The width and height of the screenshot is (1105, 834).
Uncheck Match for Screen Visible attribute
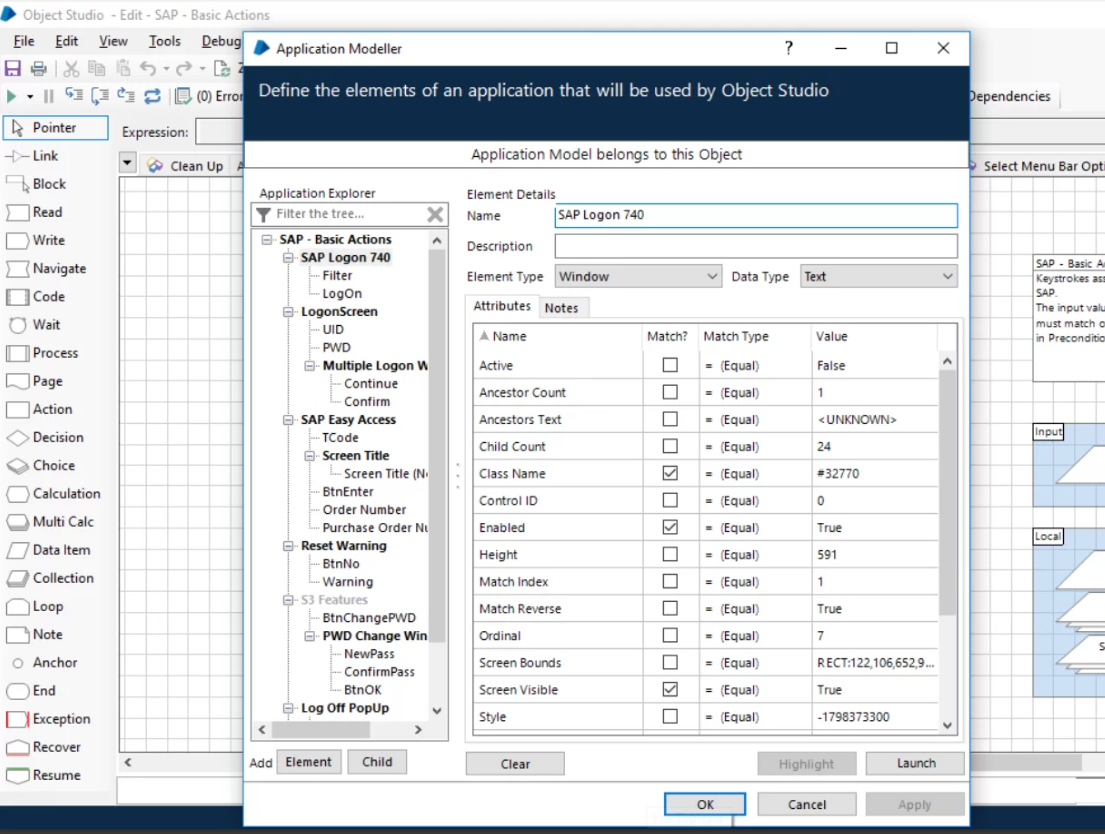[670, 689]
